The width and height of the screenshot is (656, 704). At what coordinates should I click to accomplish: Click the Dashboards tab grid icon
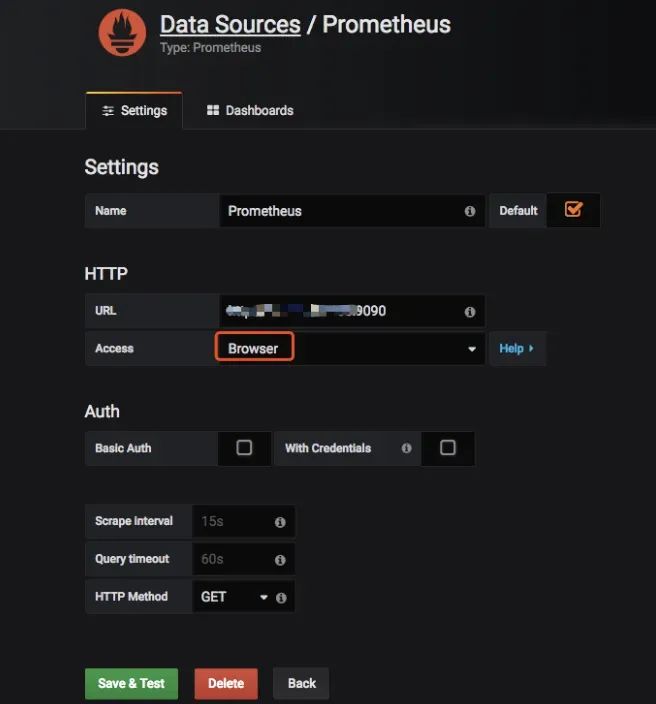[213, 110]
